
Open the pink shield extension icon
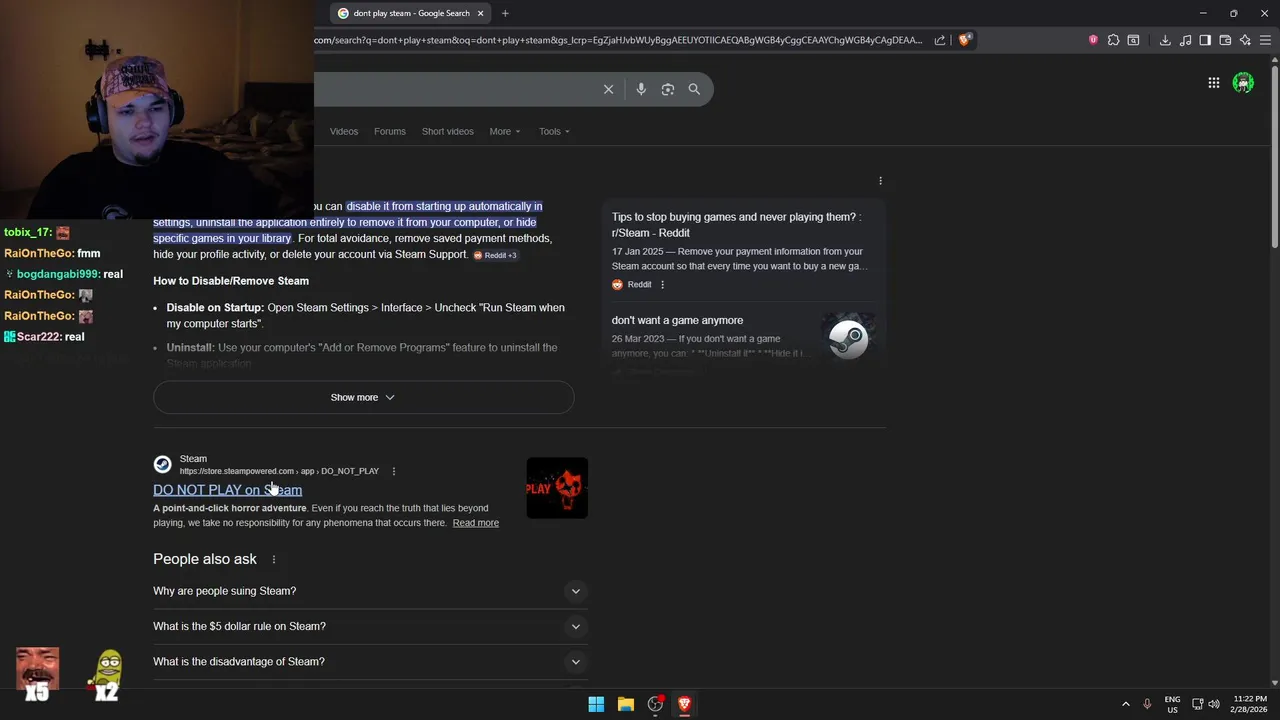click(1093, 40)
